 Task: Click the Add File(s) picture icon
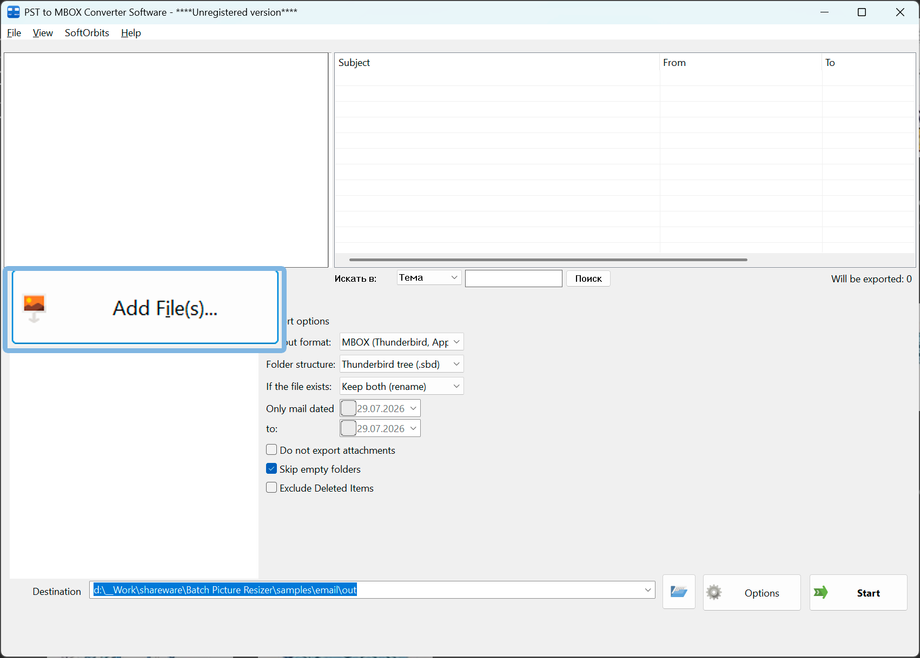(34, 308)
